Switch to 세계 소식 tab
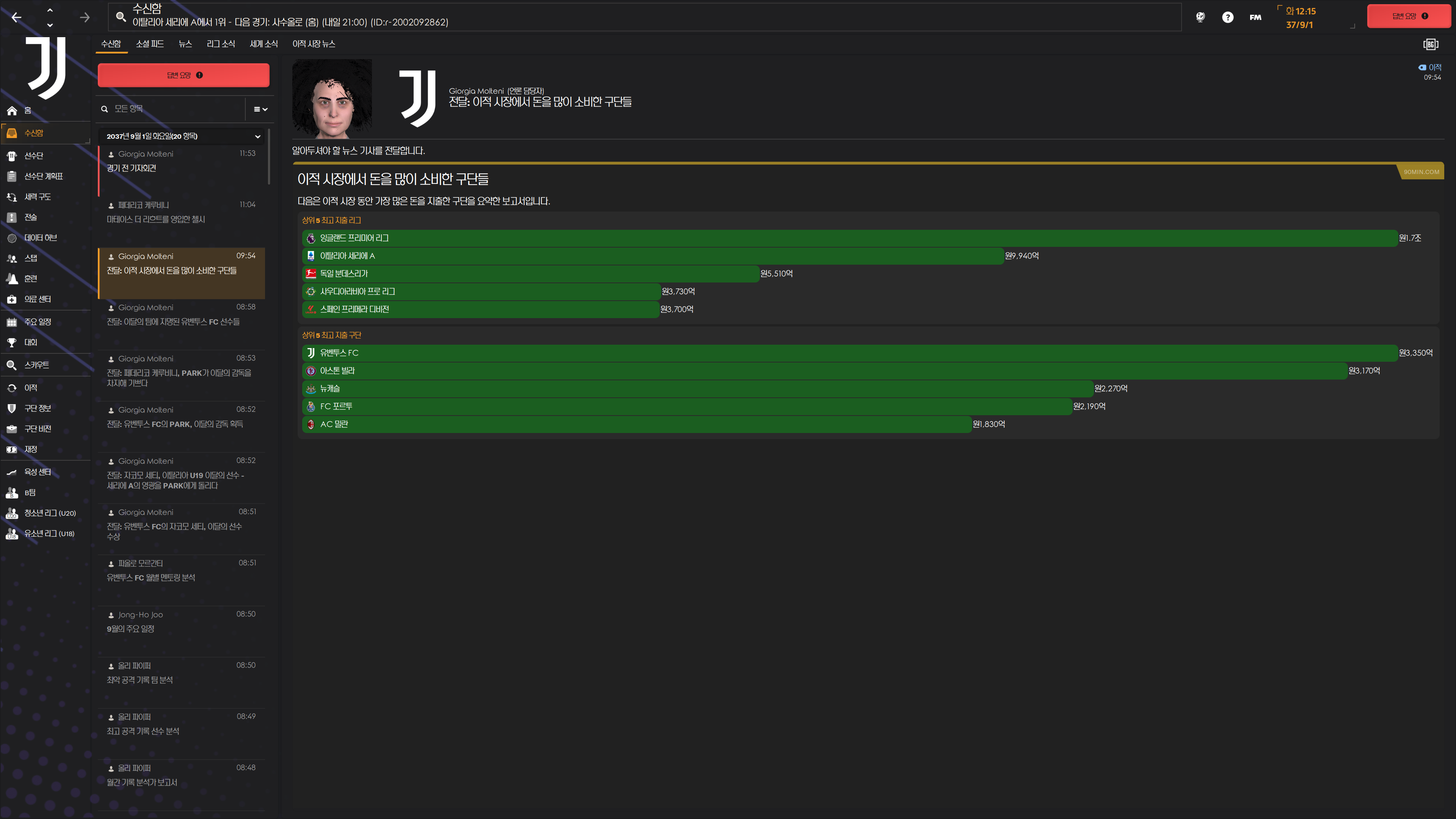Image resolution: width=1456 pixels, height=819 pixels. pyautogui.click(x=264, y=44)
